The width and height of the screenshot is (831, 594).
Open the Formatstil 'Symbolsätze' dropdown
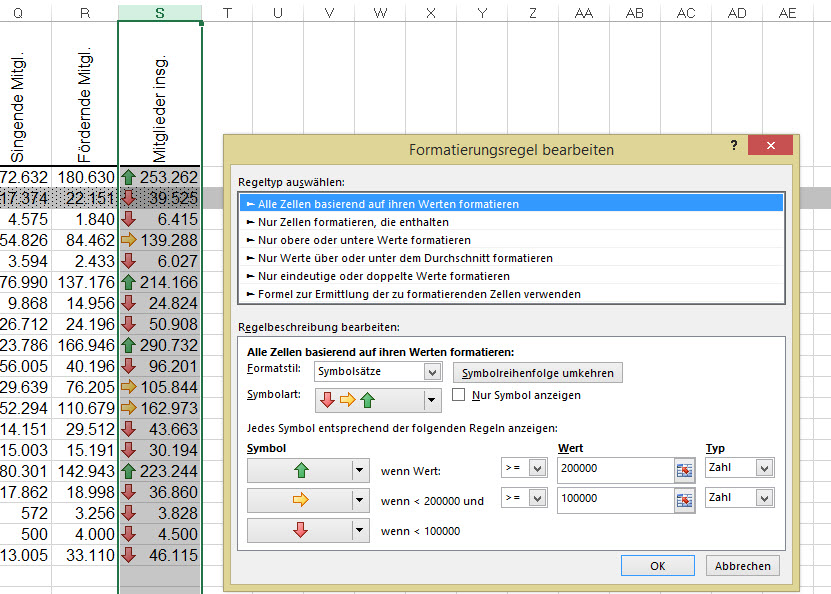coord(432,372)
